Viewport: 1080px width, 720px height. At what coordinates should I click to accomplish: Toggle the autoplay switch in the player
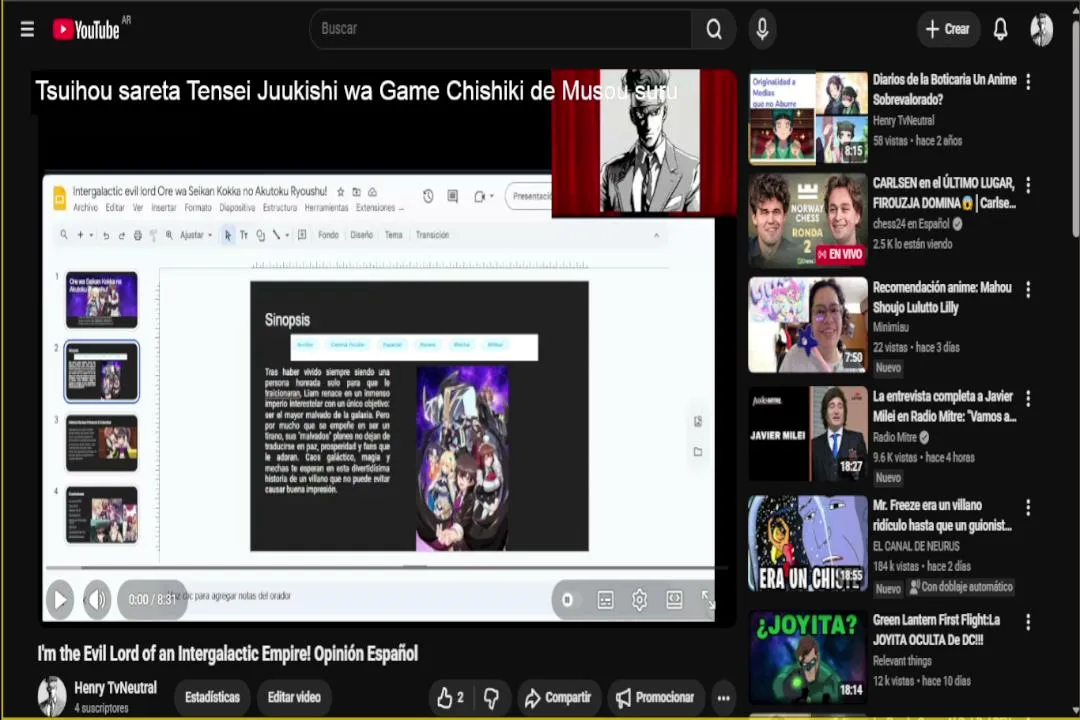point(568,599)
